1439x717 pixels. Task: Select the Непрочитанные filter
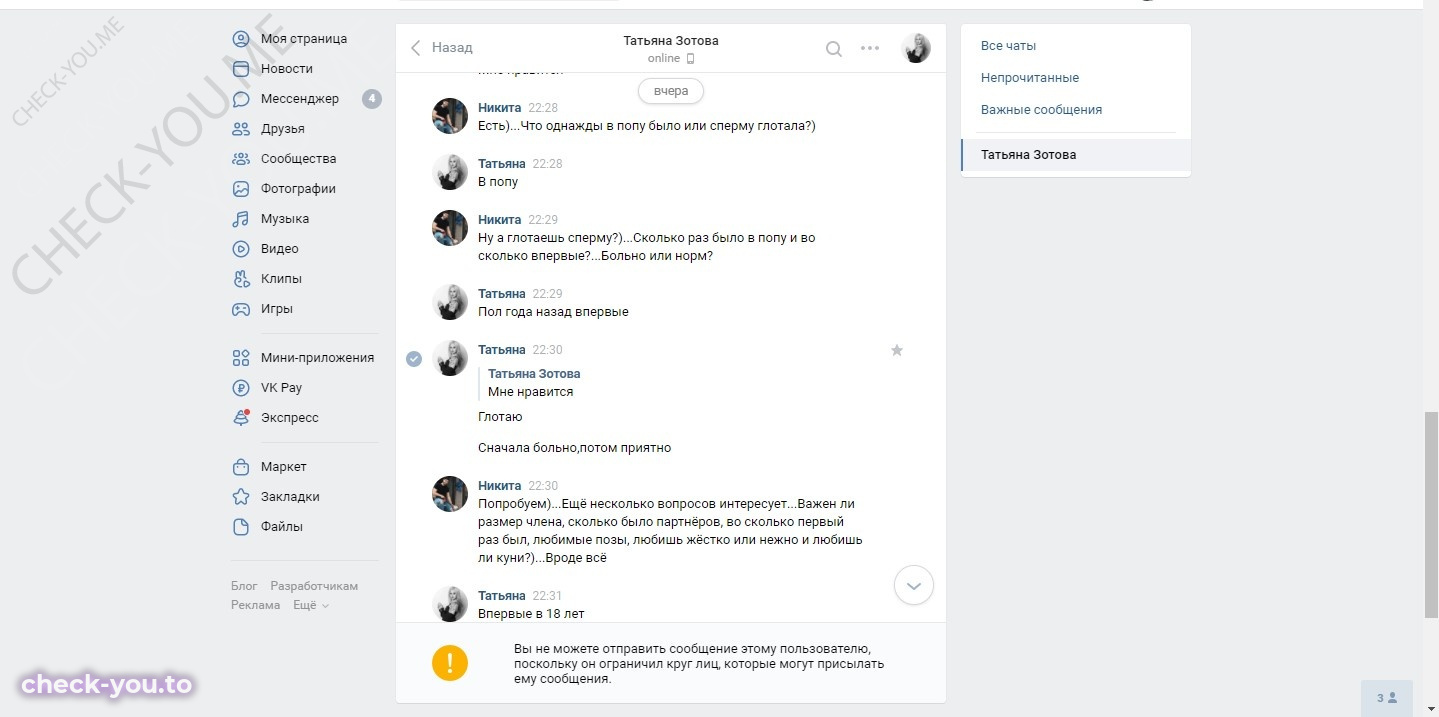1030,78
